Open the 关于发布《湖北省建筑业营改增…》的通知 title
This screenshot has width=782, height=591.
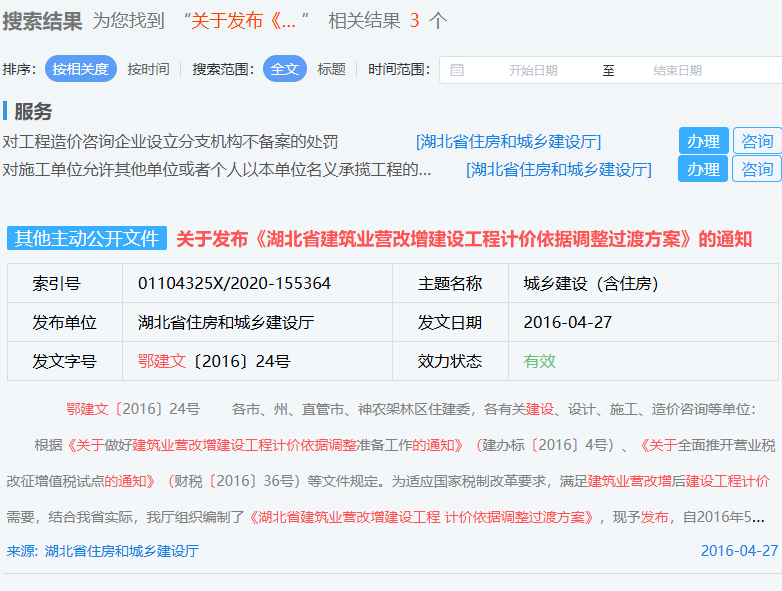click(463, 239)
